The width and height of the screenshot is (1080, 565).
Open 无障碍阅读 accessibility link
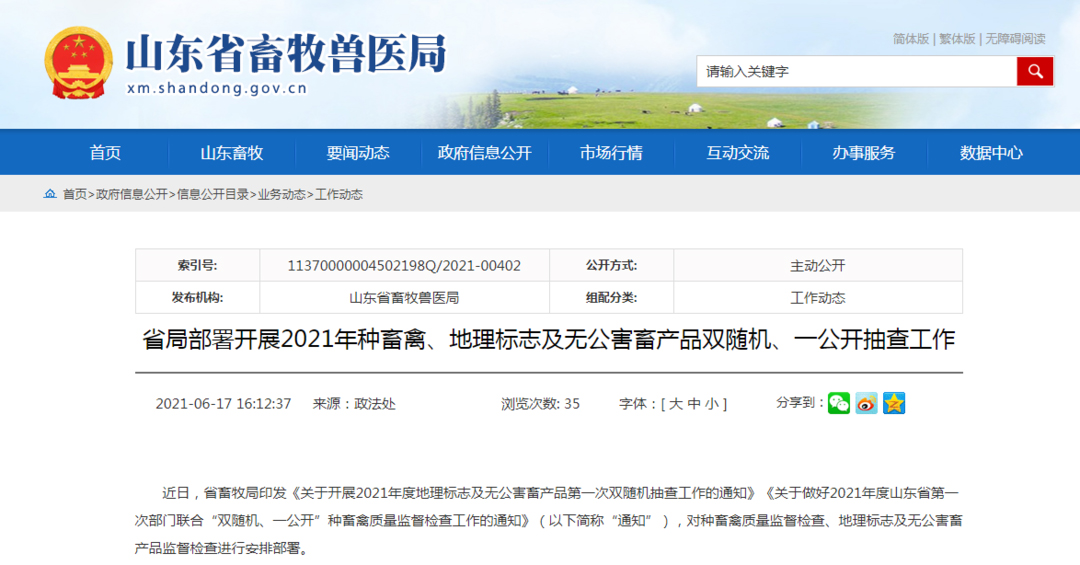click(1015, 39)
